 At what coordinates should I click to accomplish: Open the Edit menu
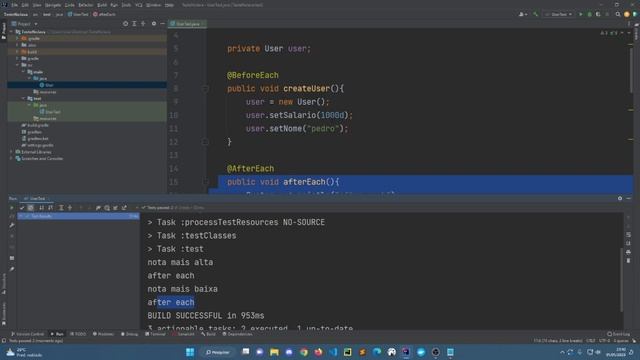(x=25, y=5)
